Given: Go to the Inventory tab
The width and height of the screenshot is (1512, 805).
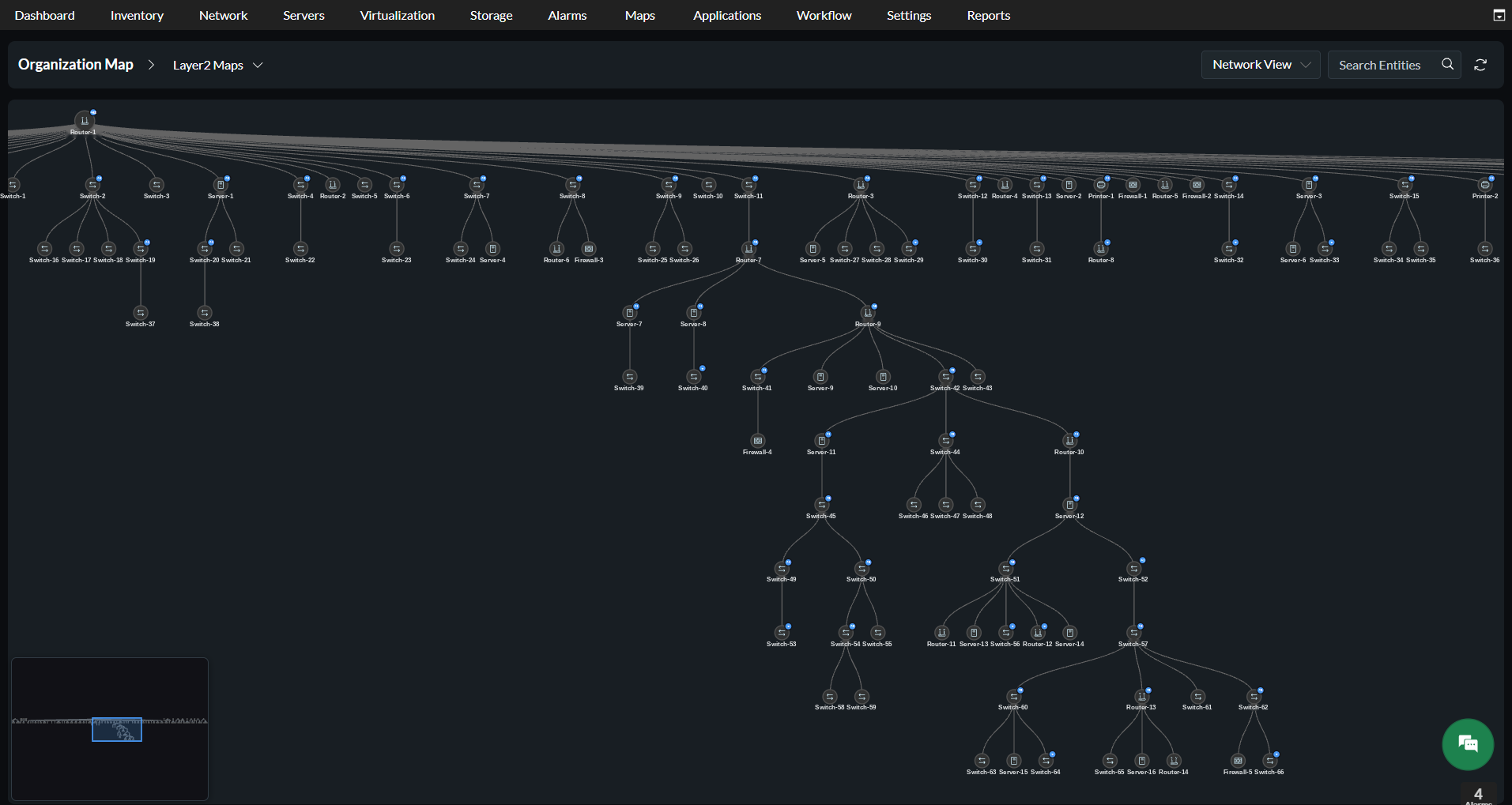Looking at the screenshot, I should coord(137,15).
